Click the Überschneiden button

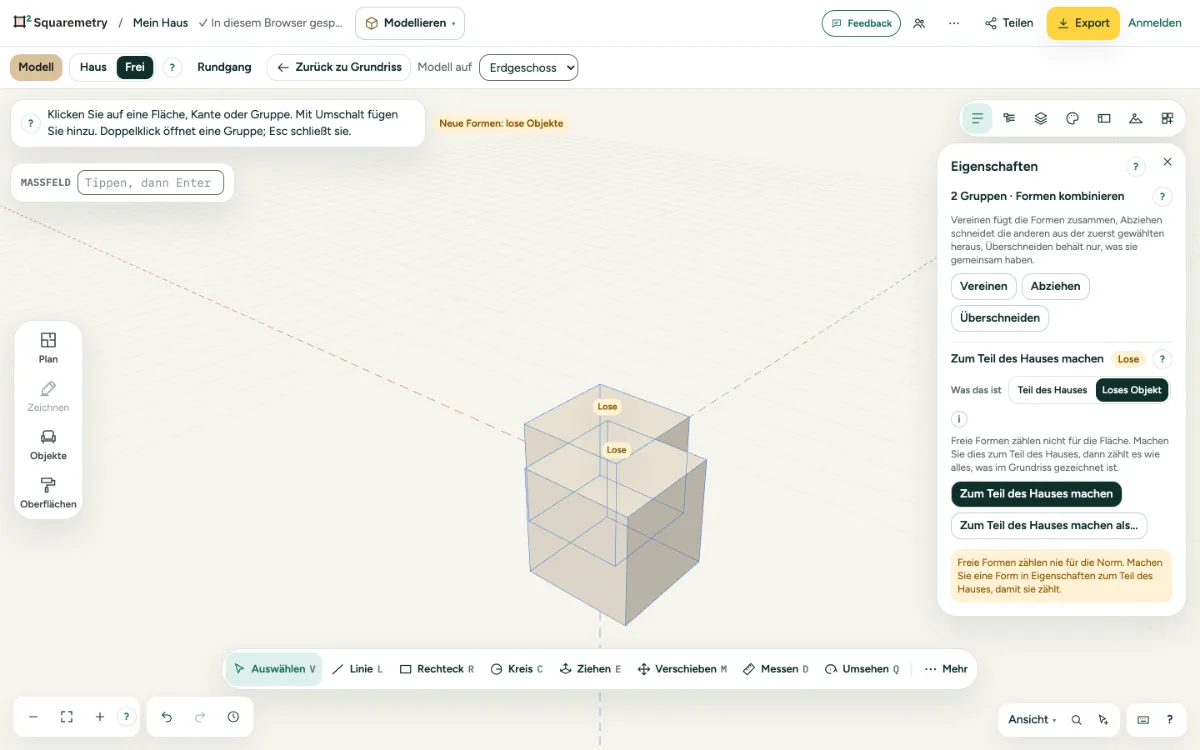point(1000,318)
